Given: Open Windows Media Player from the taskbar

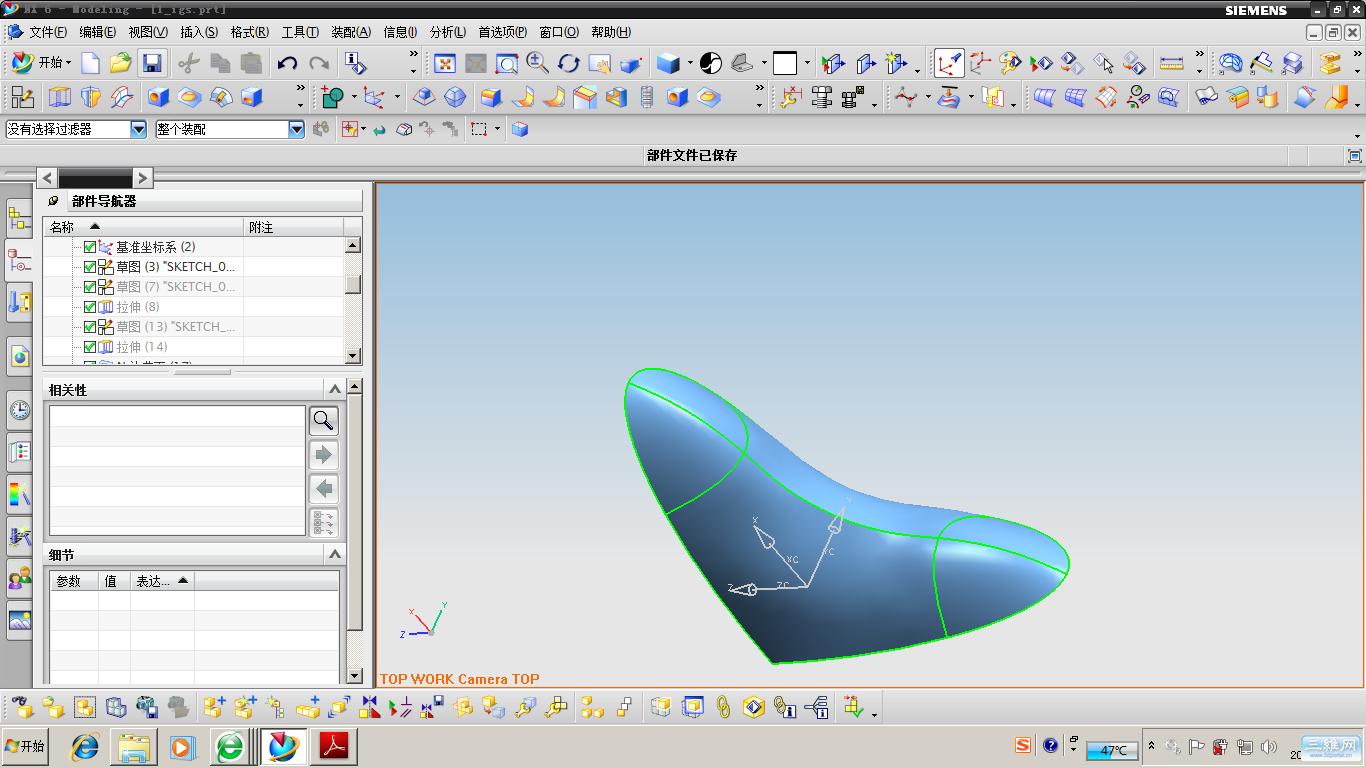Looking at the screenshot, I should 182,746.
